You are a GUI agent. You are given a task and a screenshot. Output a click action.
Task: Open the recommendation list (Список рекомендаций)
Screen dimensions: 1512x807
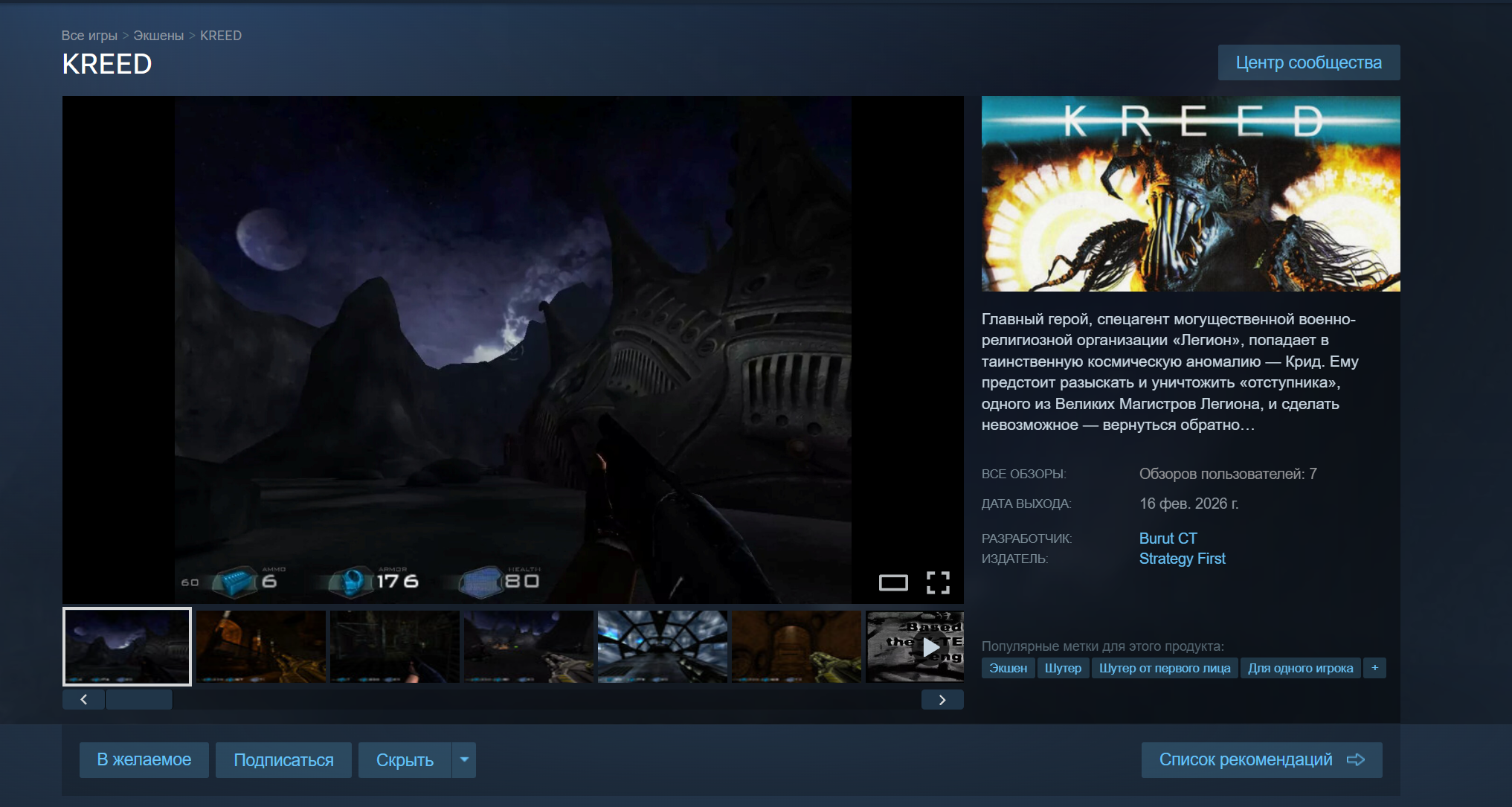pos(1261,759)
